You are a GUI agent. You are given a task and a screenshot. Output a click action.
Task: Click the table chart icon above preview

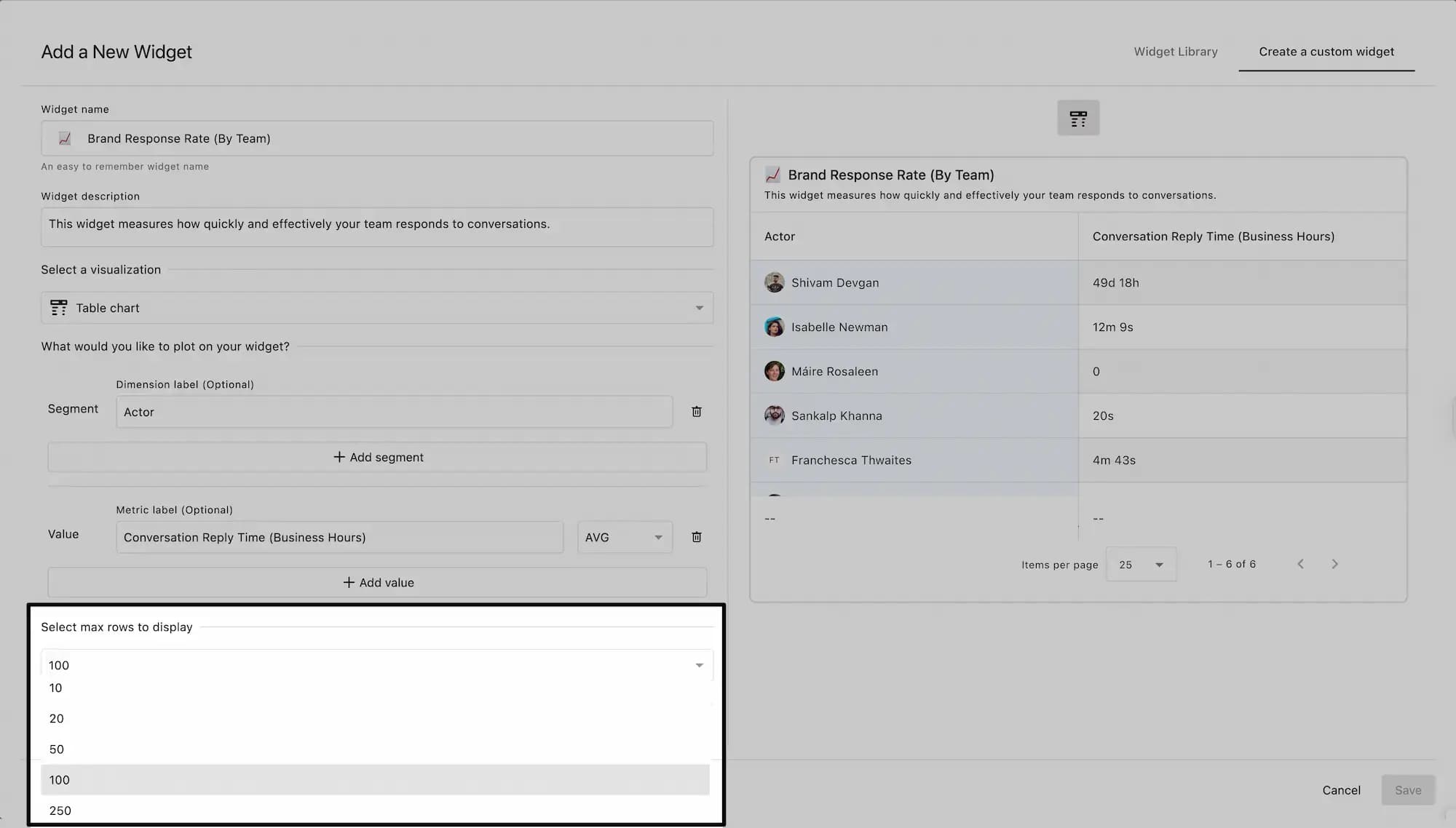pyautogui.click(x=1078, y=118)
